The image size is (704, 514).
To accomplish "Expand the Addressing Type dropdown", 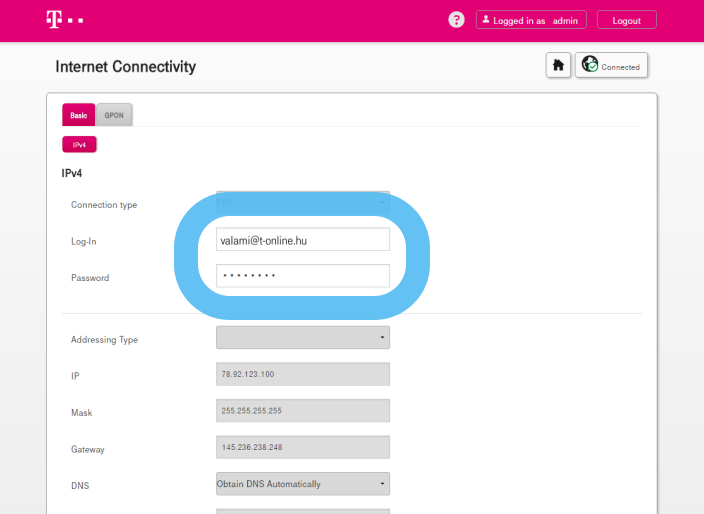I will (302, 338).
